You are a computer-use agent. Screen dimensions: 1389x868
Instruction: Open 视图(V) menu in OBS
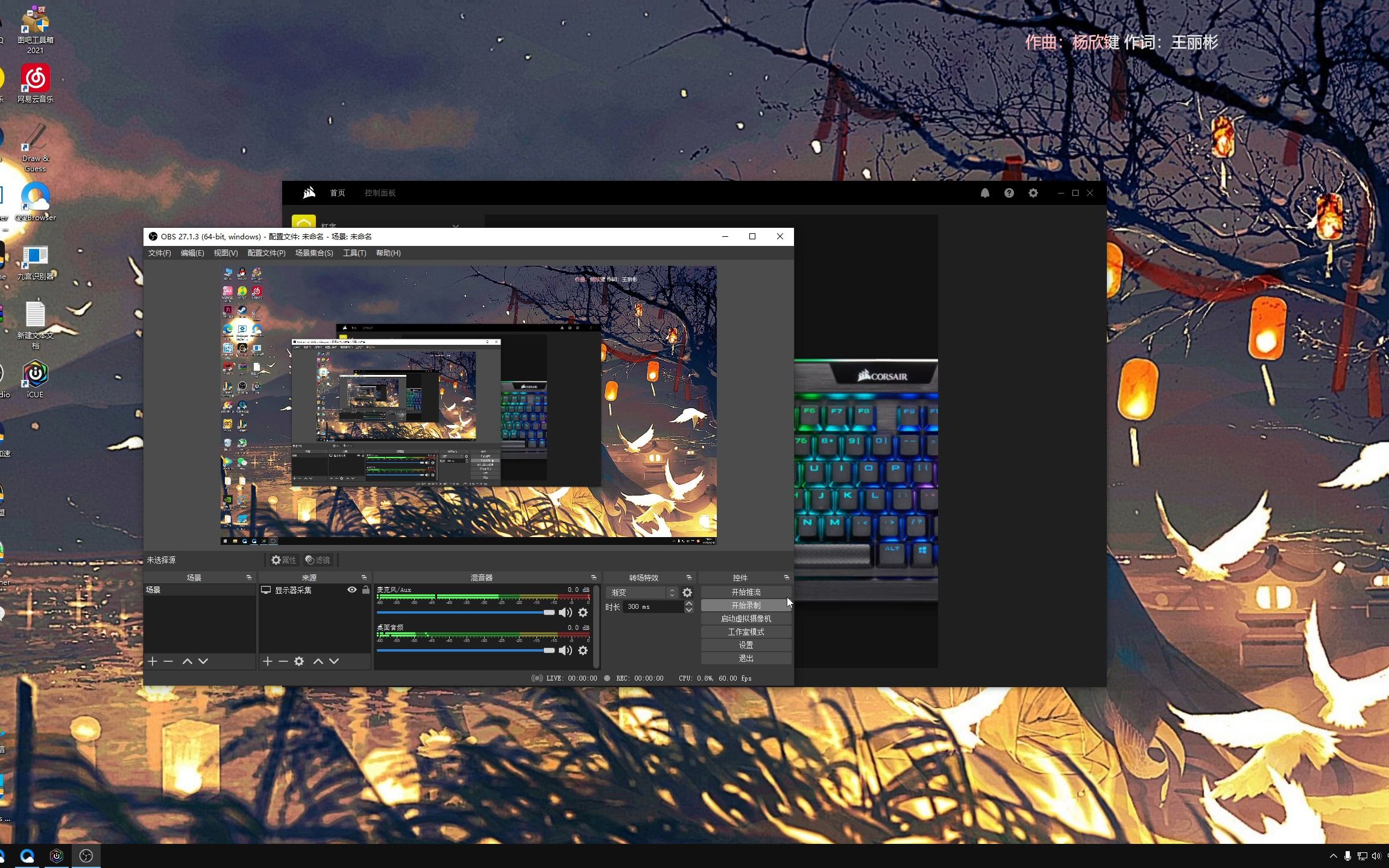point(225,253)
